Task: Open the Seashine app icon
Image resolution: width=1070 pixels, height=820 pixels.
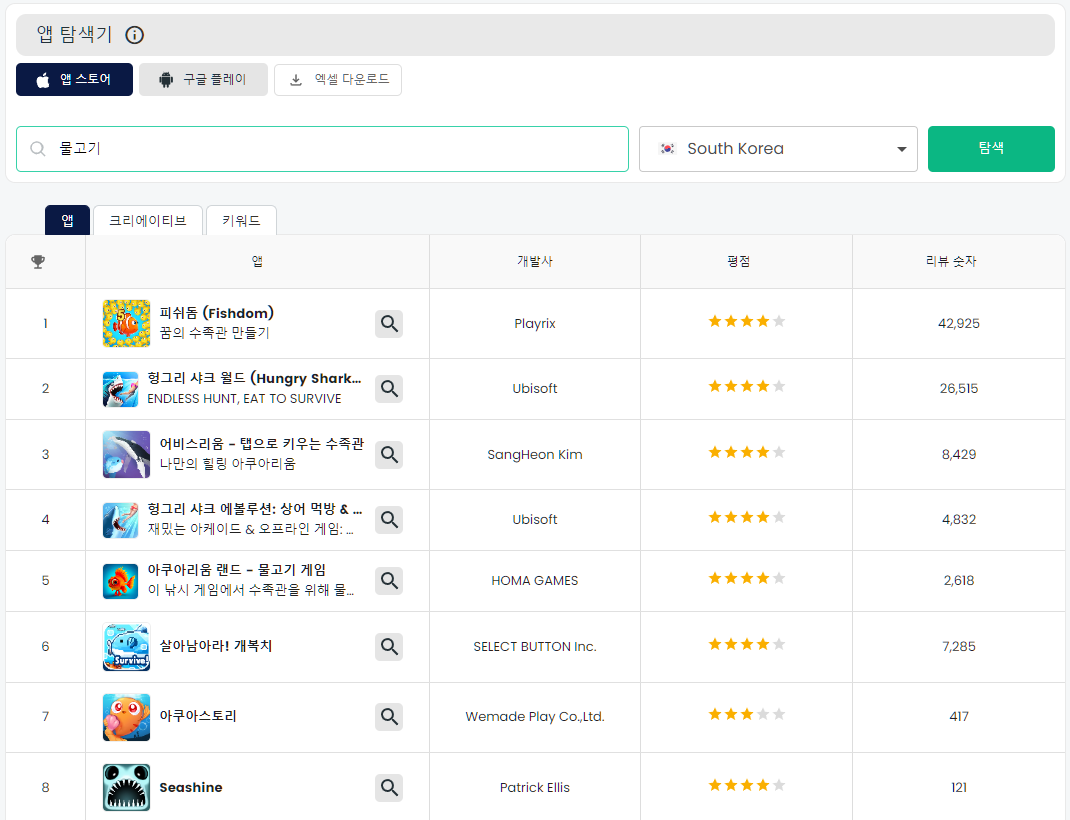Action: [126, 787]
